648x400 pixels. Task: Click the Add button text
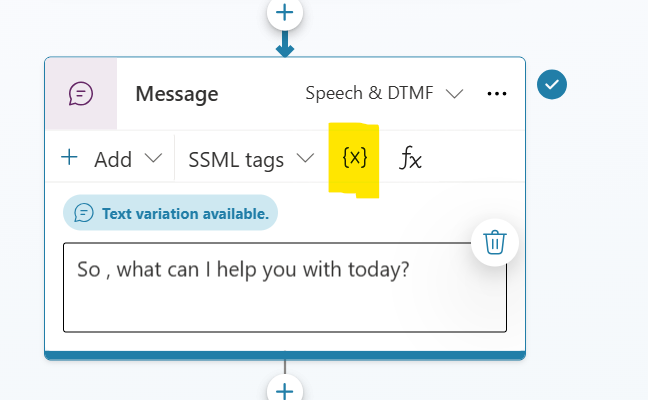[x=113, y=160]
